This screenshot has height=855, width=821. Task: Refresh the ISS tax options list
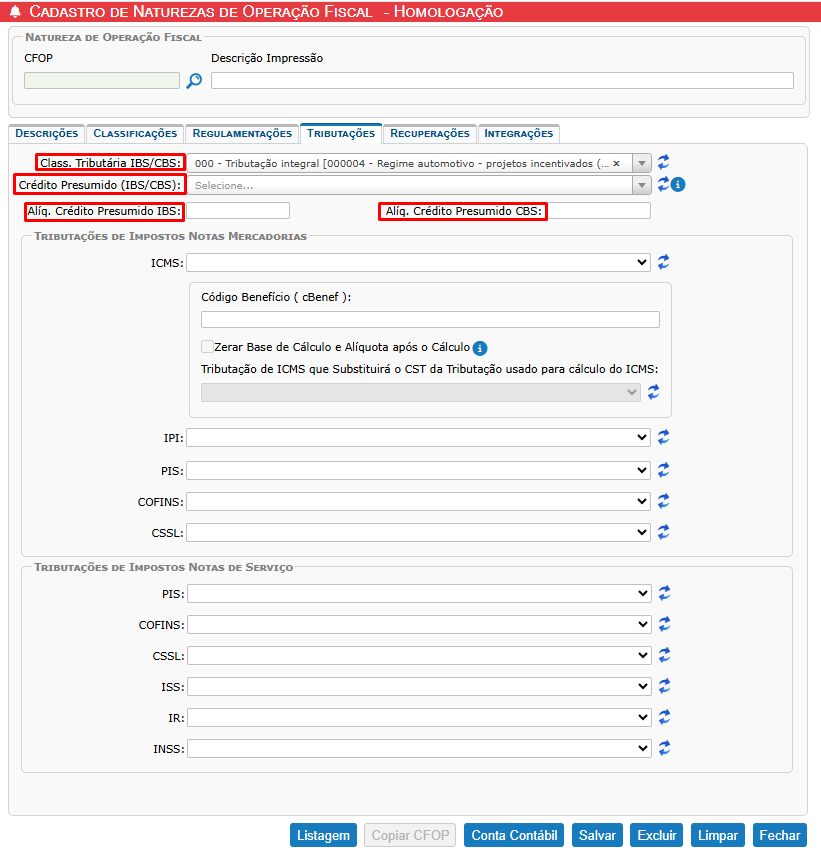664,687
